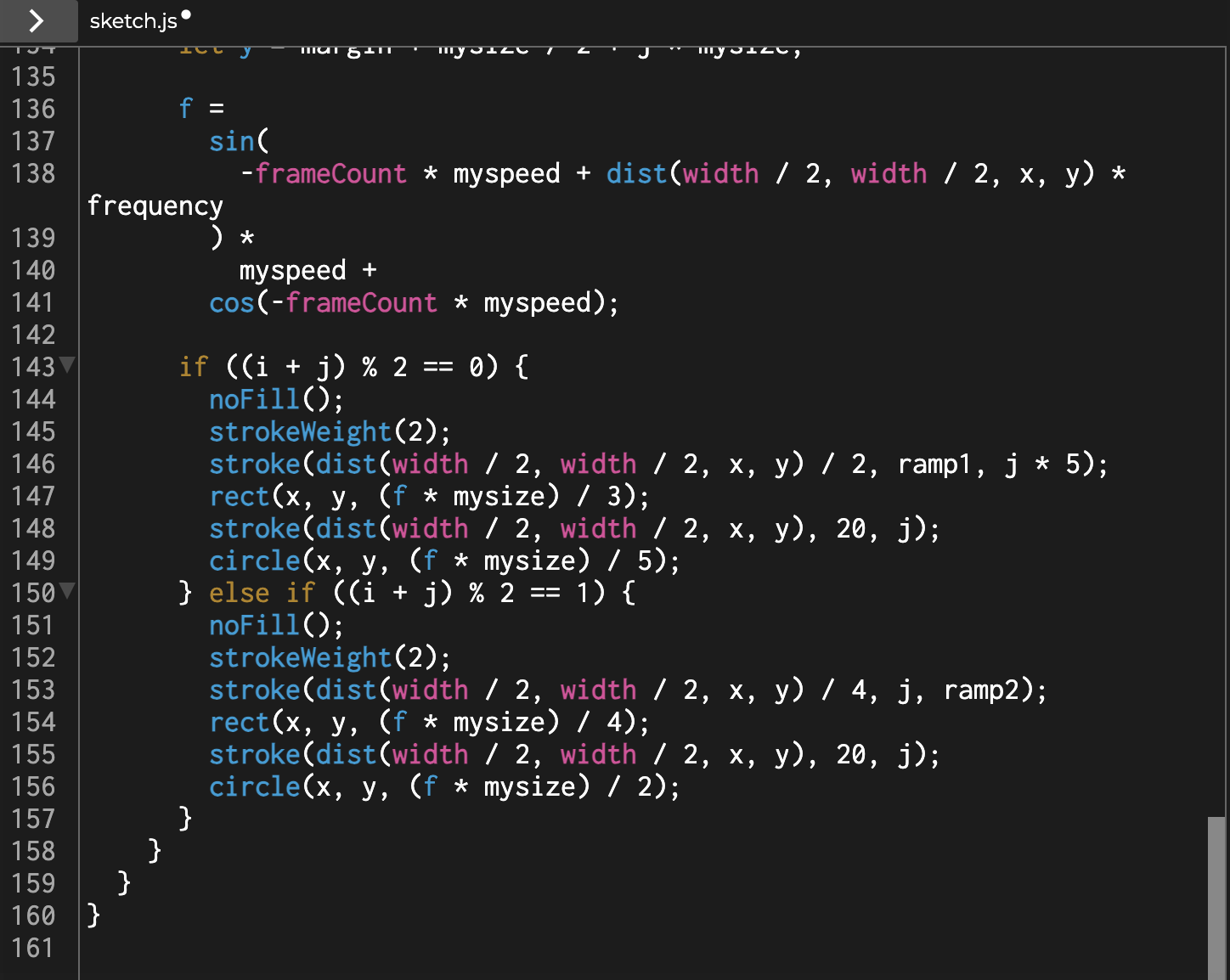
Task: Click the frequency variable on line 138
Action: click(x=155, y=206)
